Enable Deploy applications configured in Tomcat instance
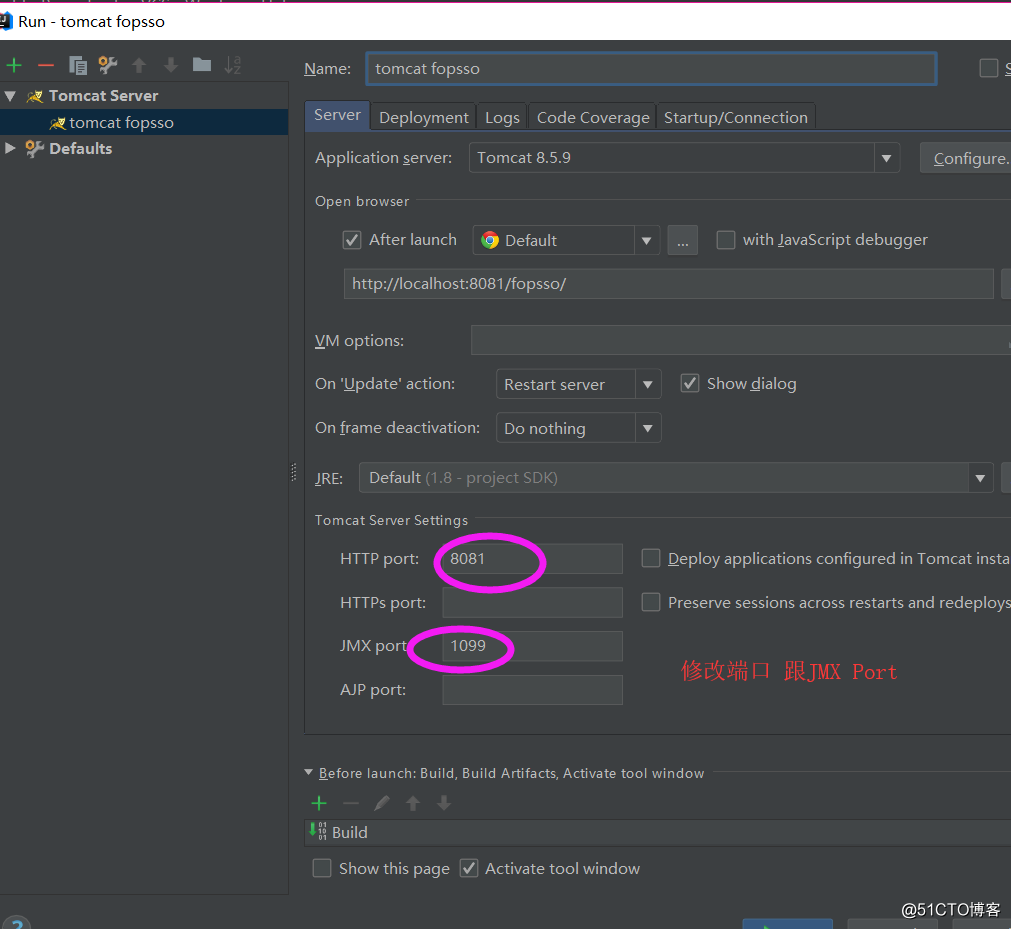This screenshot has height=929, width=1011. point(651,558)
